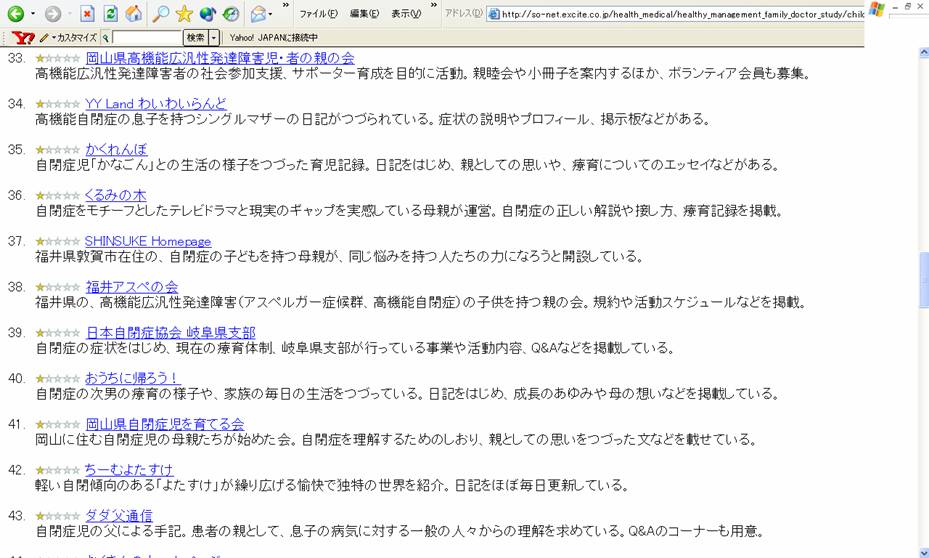This screenshot has height=558, width=929.
Task: Click the Yahoo! Y! logo on toolbar
Action: (23, 38)
